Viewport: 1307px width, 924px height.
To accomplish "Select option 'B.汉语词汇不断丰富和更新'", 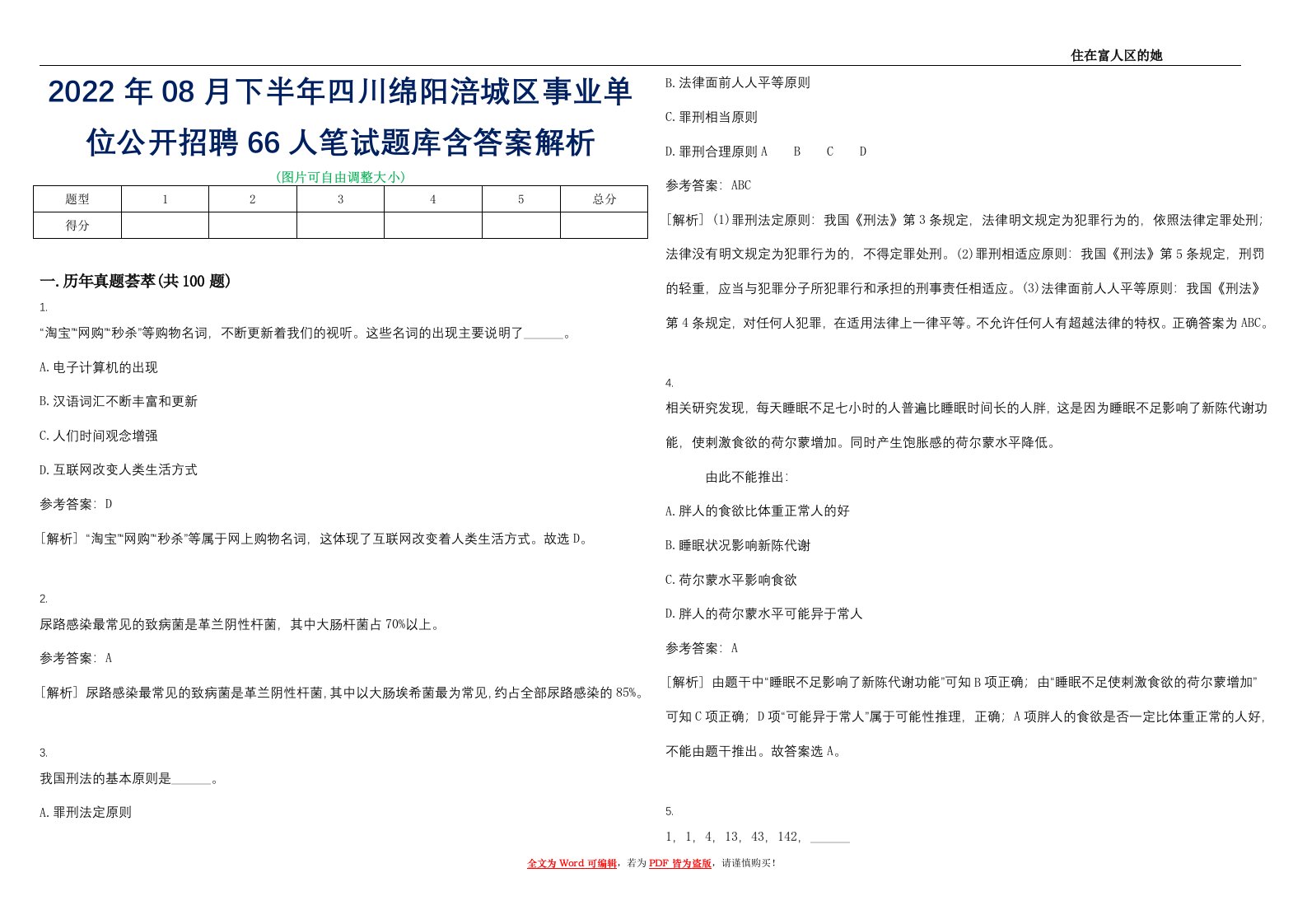I will 119,401.
